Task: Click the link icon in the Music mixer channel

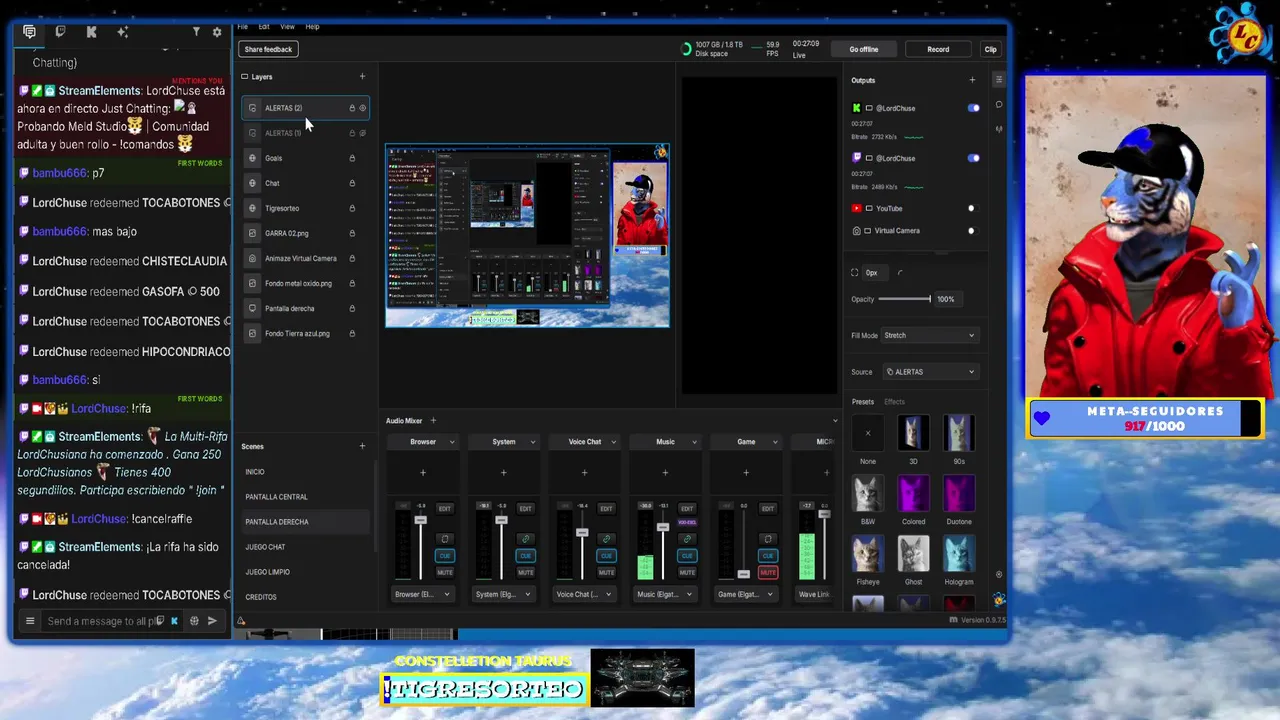Action: click(687, 539)
